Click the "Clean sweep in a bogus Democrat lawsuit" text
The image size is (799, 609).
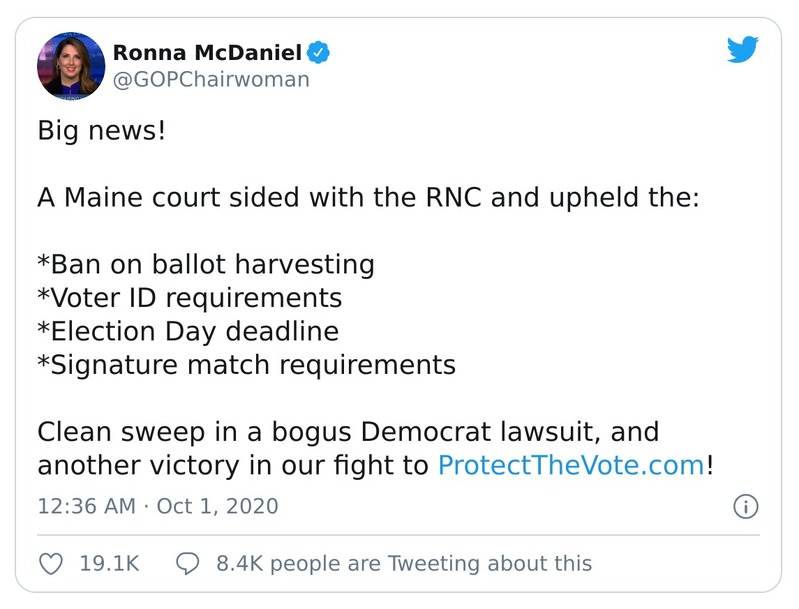(x=348, y=432)
